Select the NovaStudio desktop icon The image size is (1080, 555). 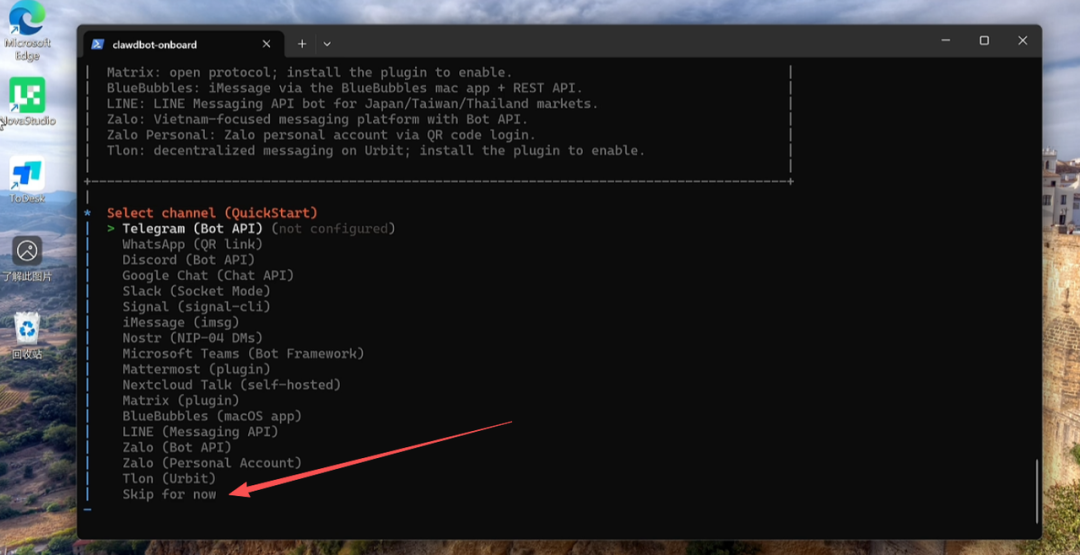click(27, 98)
